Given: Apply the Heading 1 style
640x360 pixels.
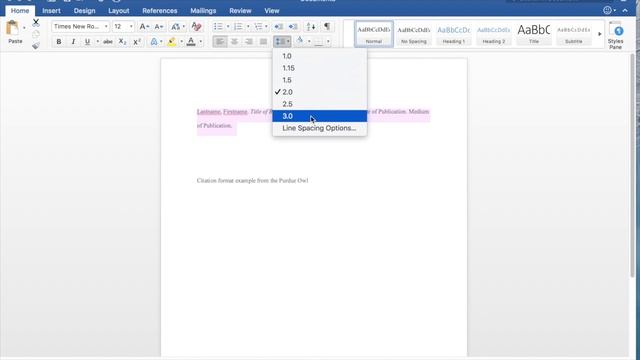Looking at the screenshot, I should pyautogui.click(x=453, y=34).
